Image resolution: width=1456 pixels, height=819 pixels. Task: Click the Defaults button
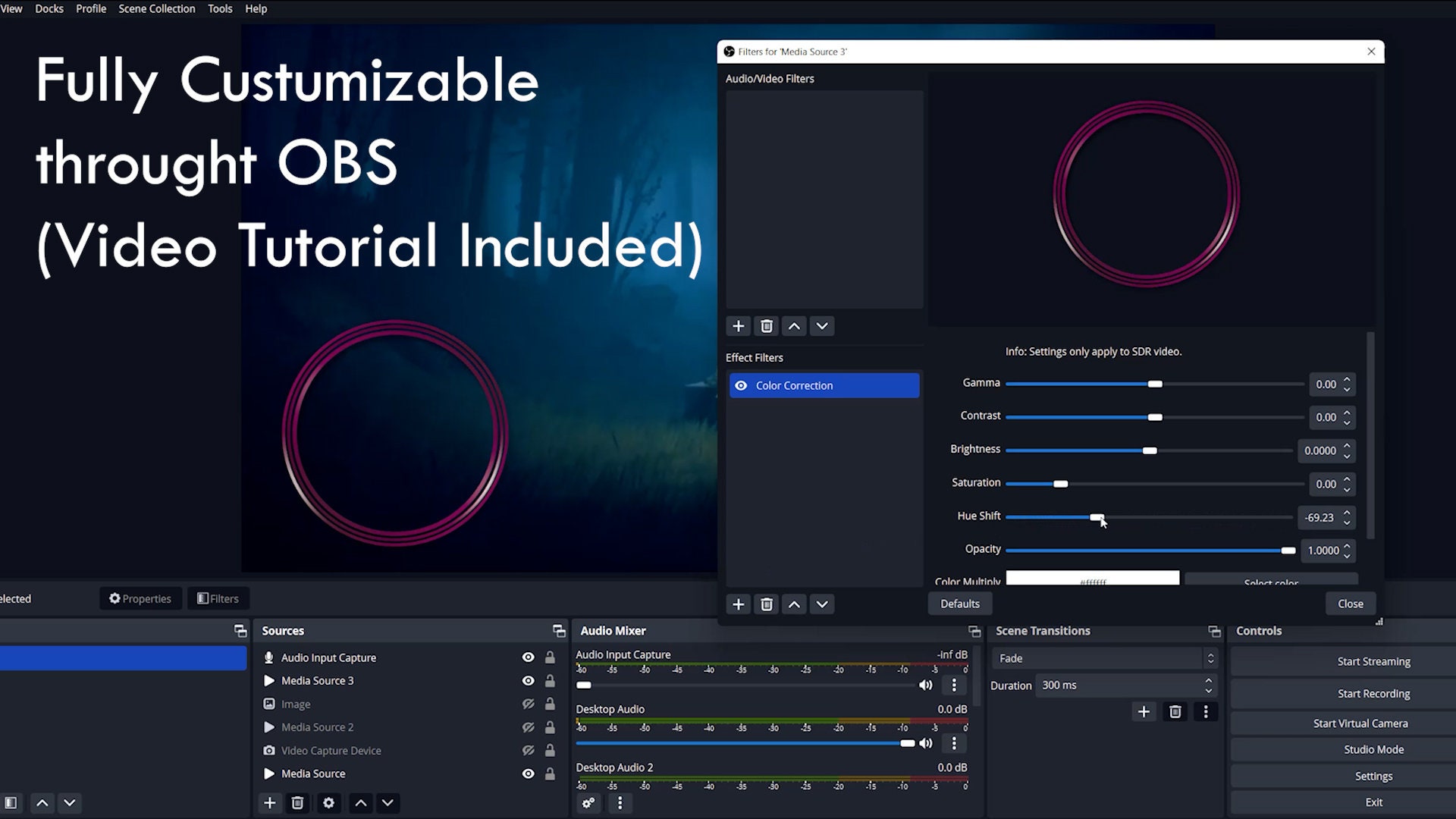click(x=960, y=604)
